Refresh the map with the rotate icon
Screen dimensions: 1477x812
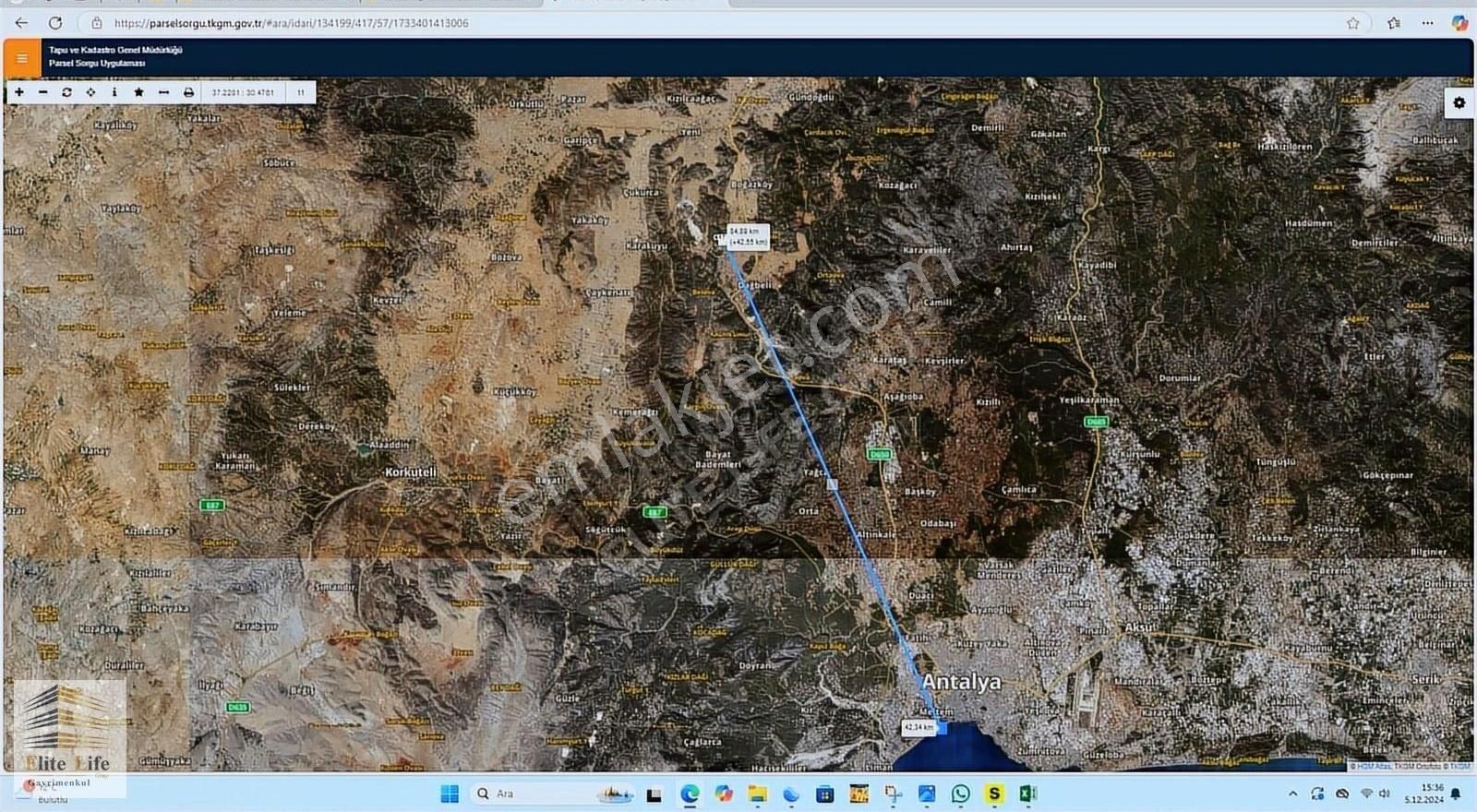tap(66, 92)
